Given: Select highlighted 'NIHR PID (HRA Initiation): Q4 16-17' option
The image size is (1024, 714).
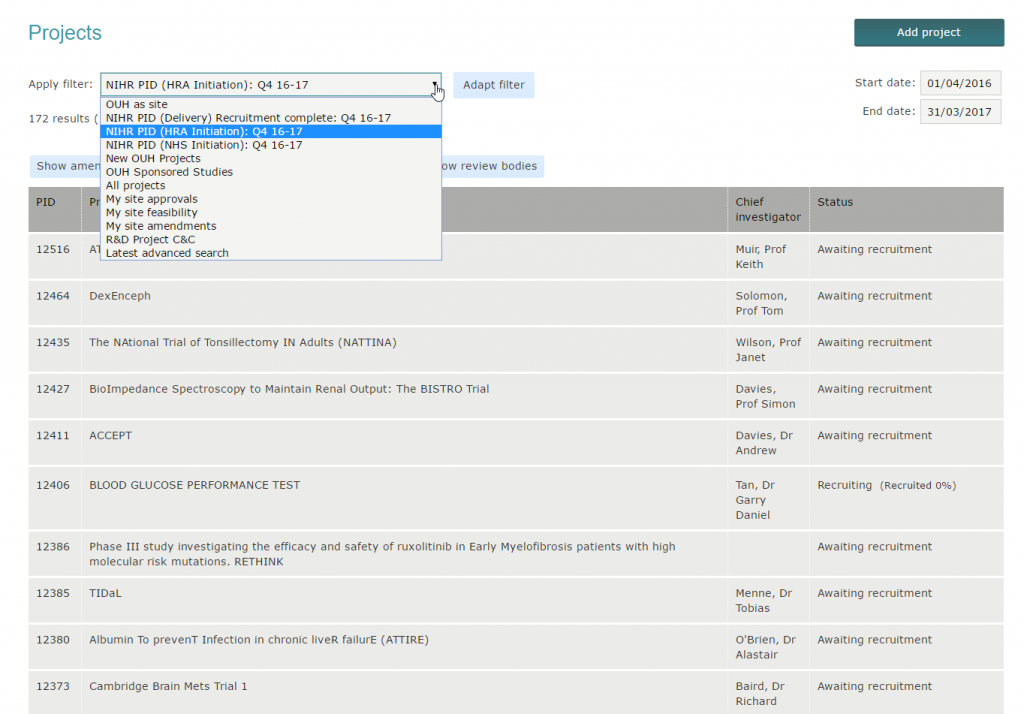Looking at the screenshot, I should click(x=270, y=131).
